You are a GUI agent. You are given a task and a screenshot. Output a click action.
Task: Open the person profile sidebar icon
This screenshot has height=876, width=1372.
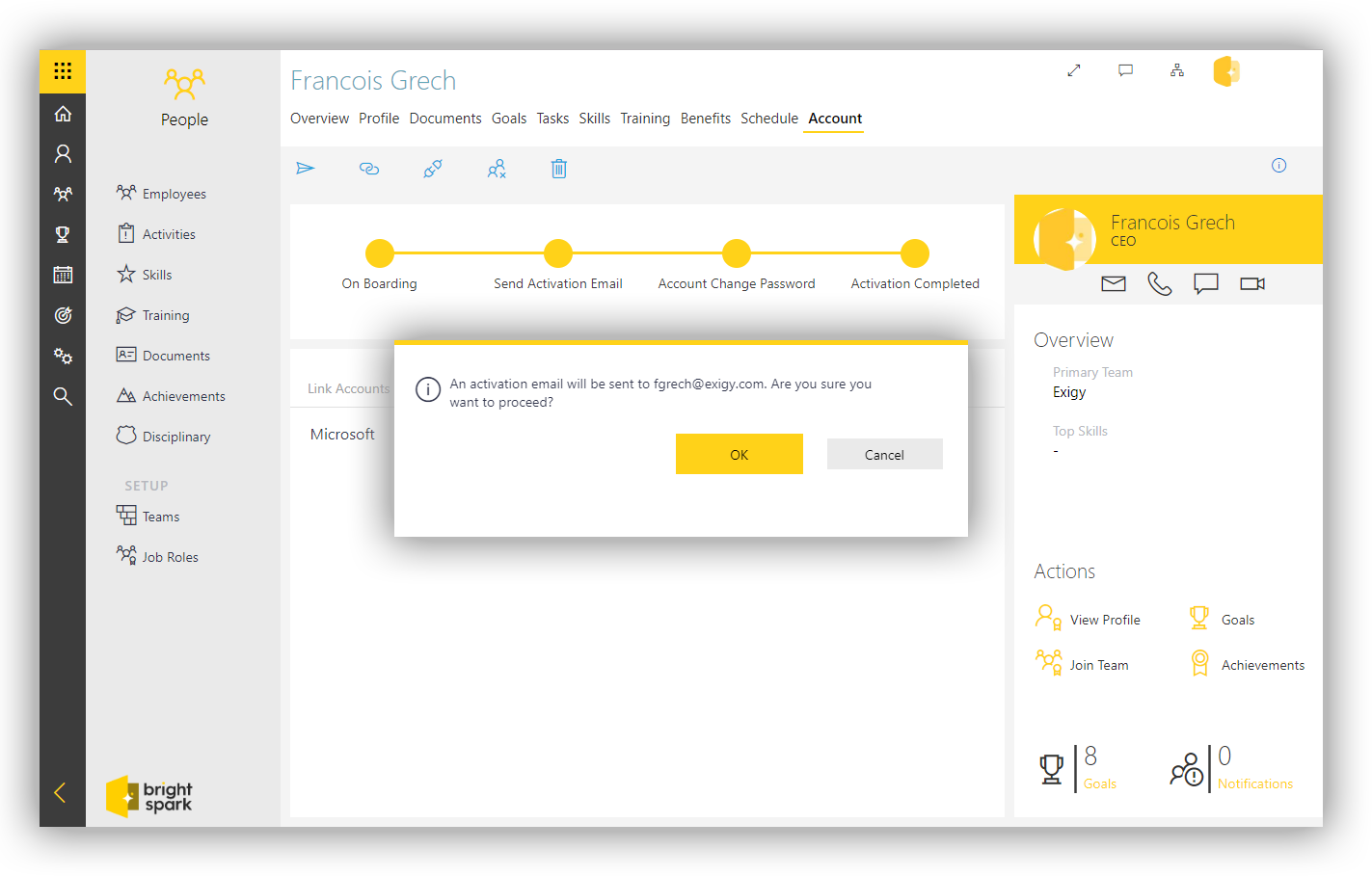[x=63, y=153]
